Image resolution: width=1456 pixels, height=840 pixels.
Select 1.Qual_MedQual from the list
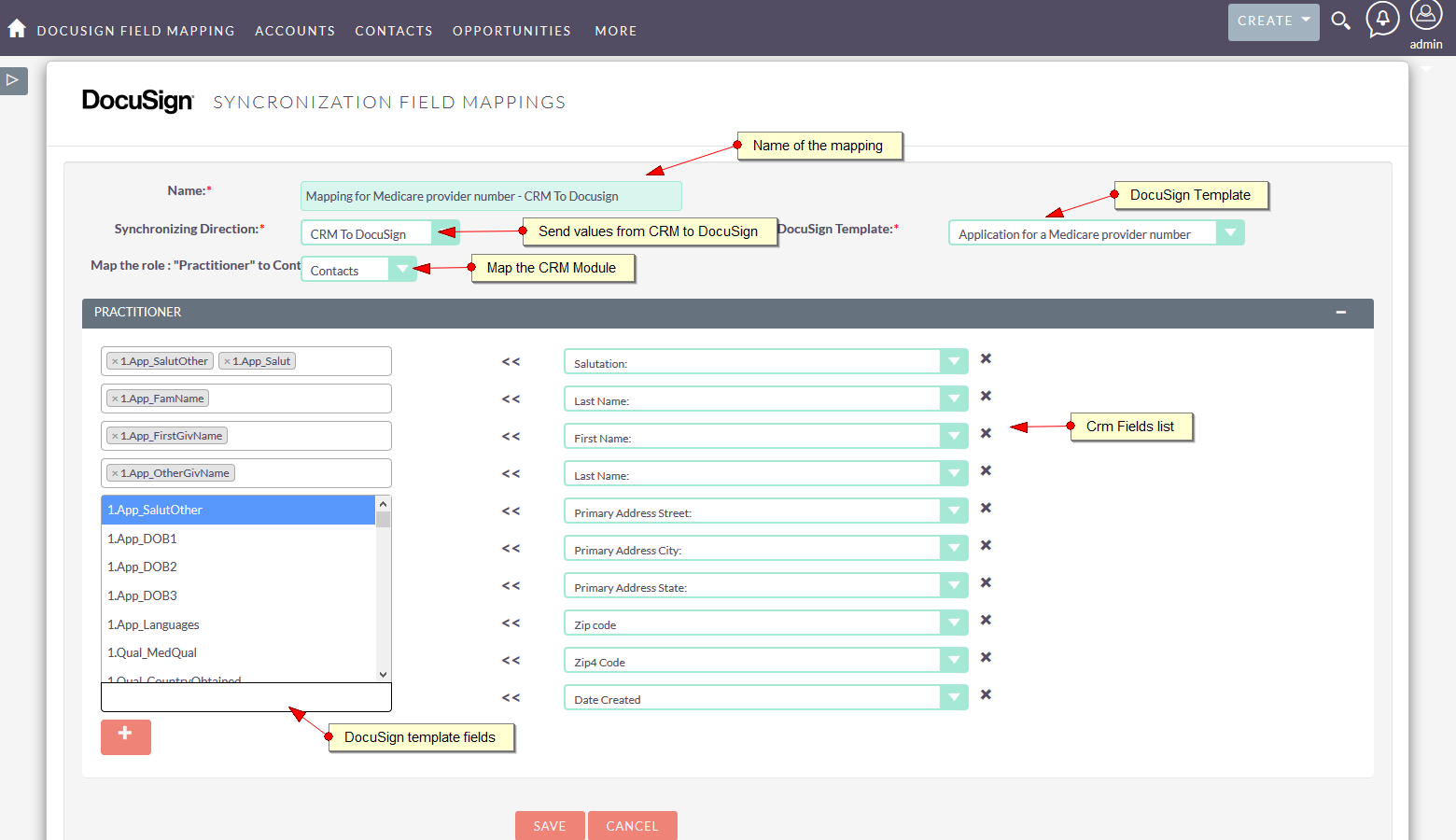pyautogui.click(x=238, y=652)
